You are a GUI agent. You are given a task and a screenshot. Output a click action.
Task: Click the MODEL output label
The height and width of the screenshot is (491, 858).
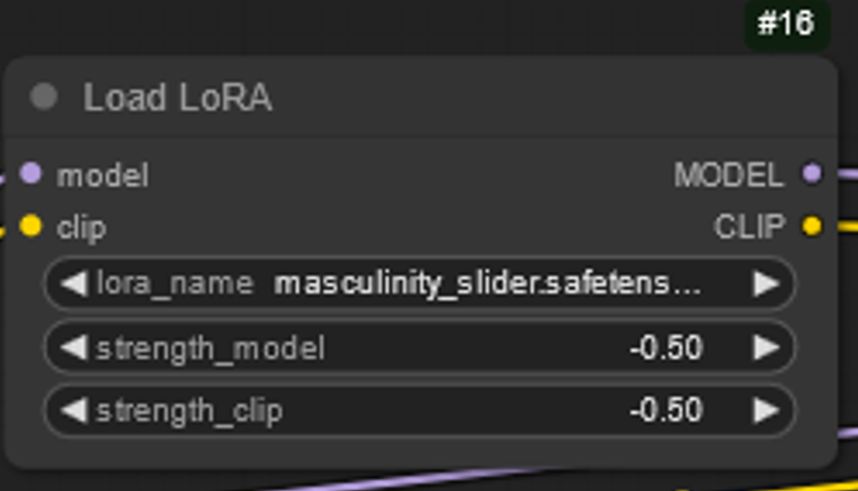click(x=729, y=175)
